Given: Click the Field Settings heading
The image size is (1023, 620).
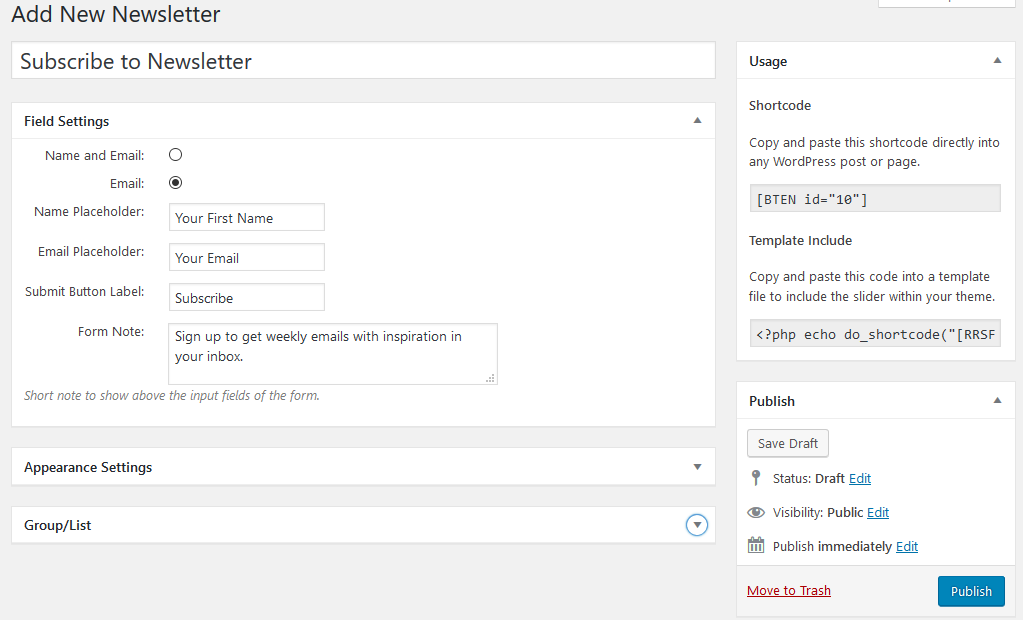Looking at the screenshot, I should (x=67, y=121).
